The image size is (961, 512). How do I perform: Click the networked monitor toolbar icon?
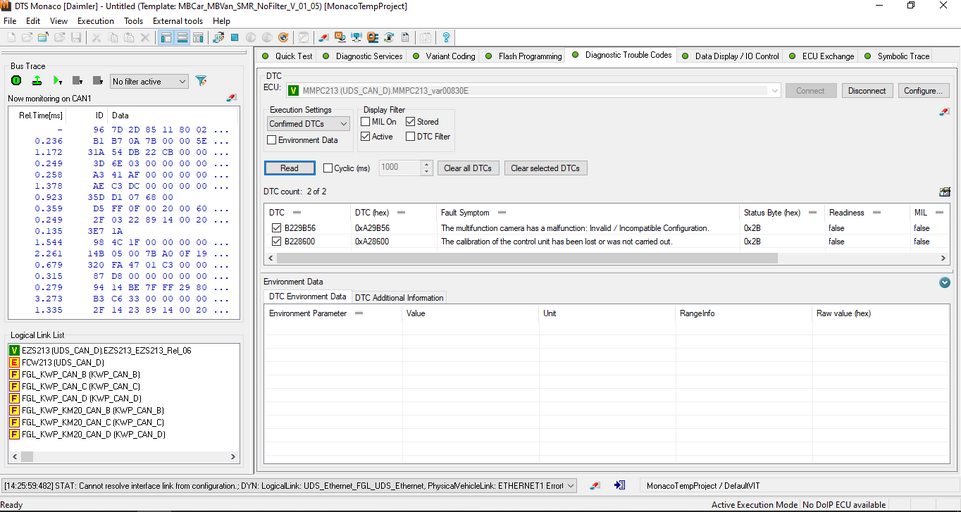pos(356,37)
